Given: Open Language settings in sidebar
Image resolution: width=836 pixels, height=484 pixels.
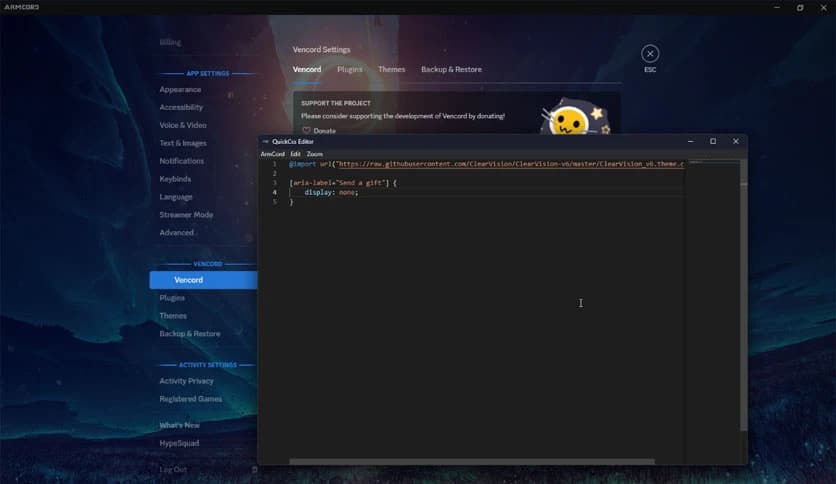Looking at the screenshot, I should point(175,197).
